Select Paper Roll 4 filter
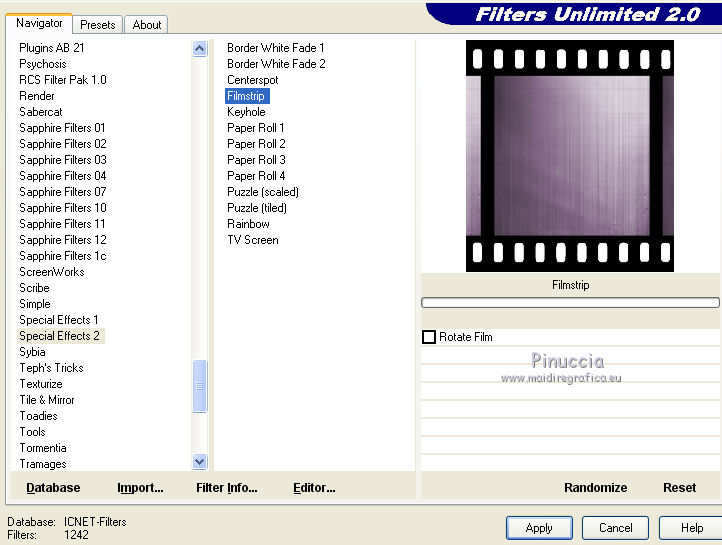 256,176
